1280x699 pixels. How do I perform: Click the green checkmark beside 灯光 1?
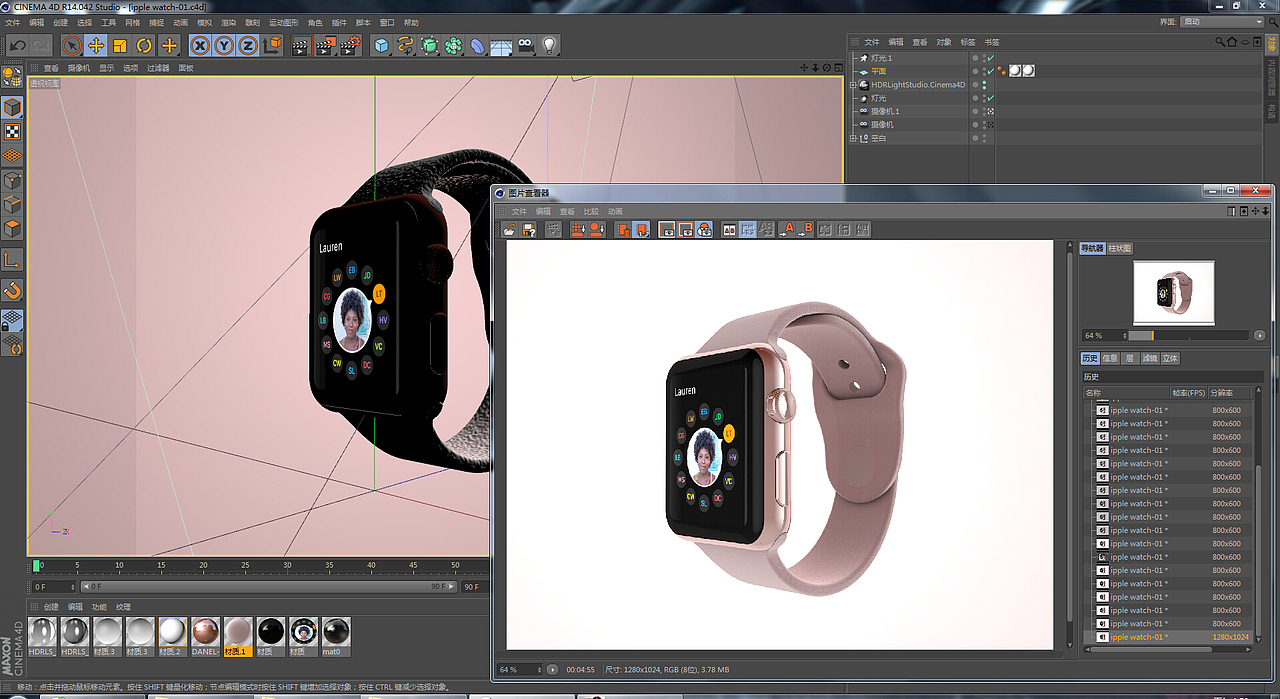click(x=990, y=58)
